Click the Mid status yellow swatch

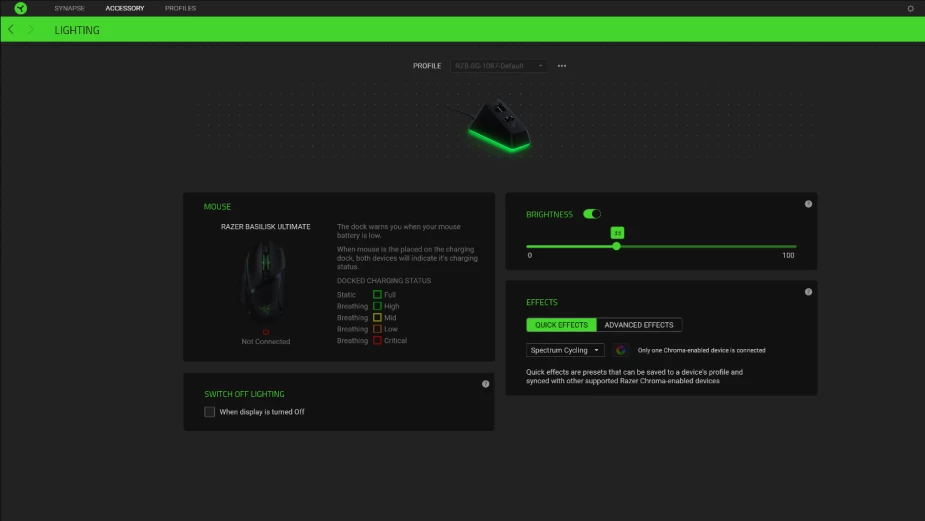(x=377, y=317)
